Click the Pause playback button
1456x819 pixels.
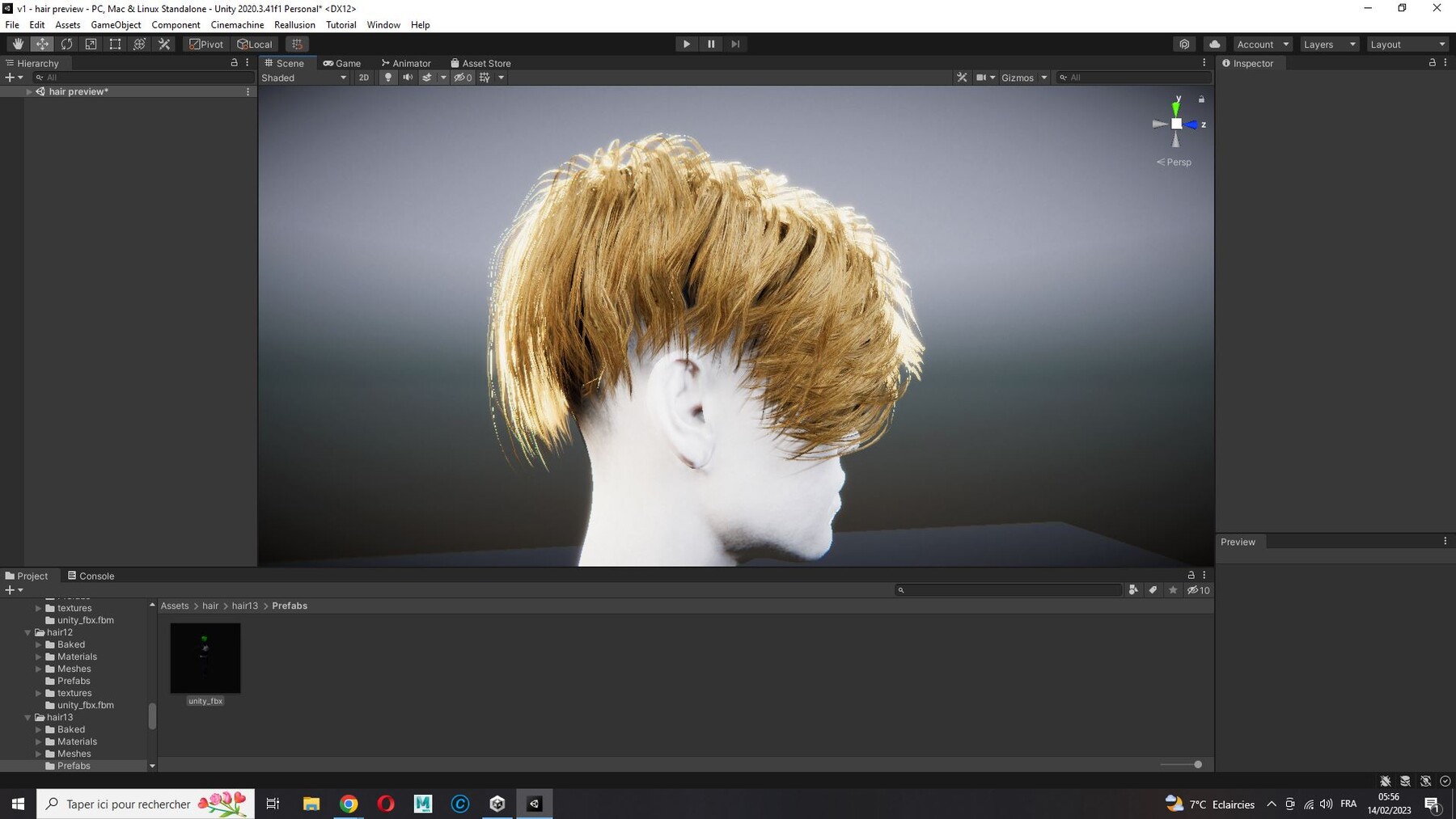tap(711, 44)
